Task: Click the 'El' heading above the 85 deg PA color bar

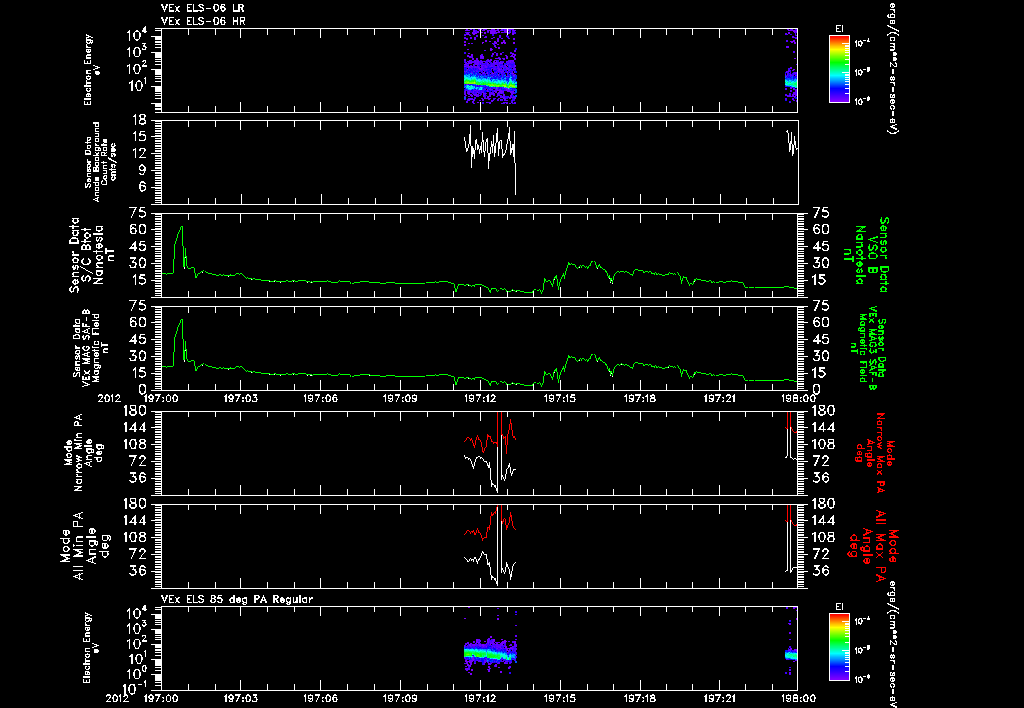Action: pos(839,607)
